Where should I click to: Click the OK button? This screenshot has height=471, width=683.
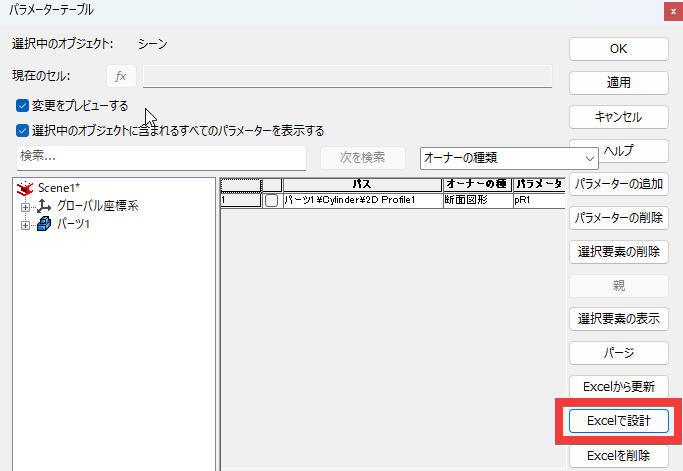coord(619,49)
